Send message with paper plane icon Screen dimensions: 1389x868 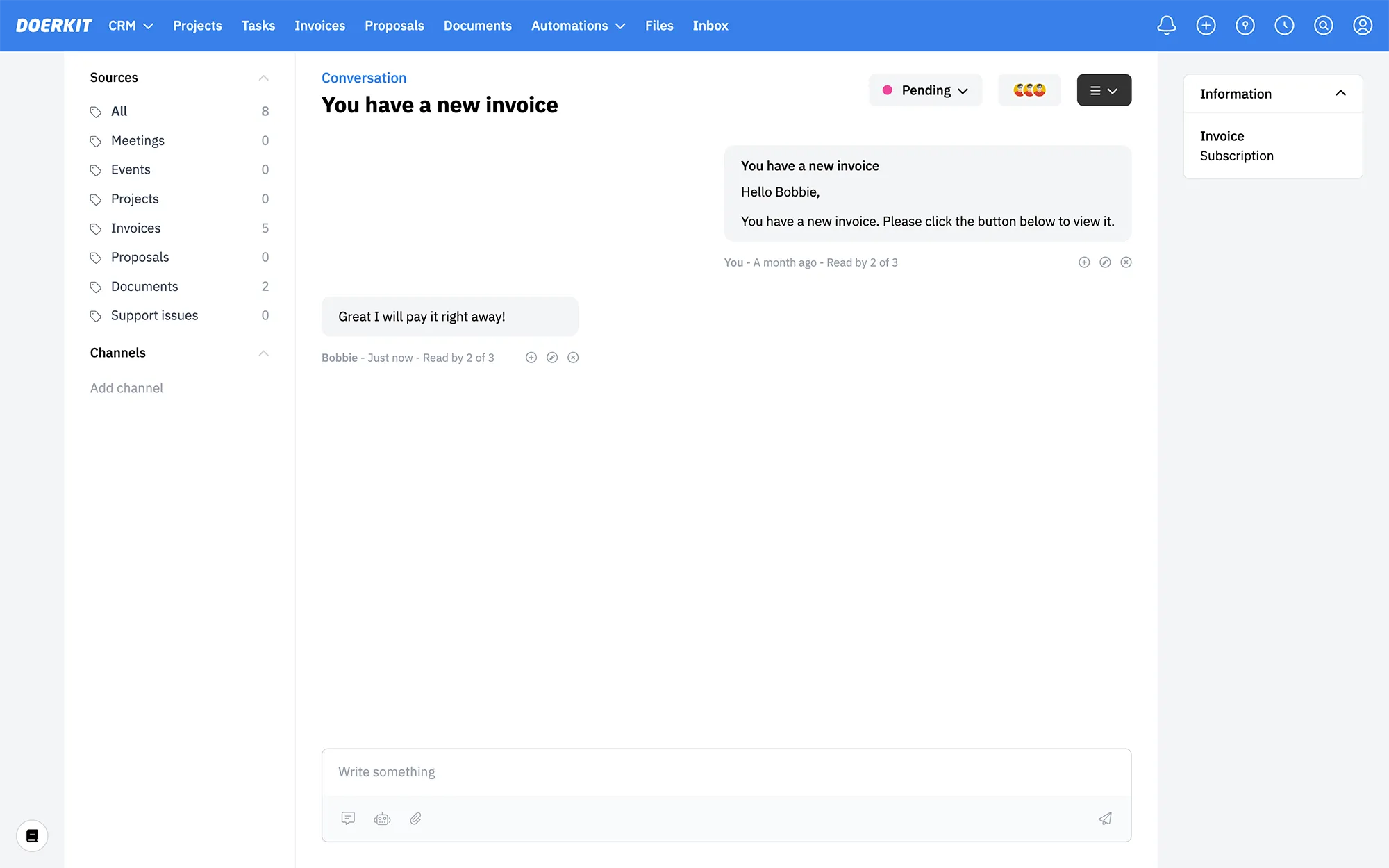(x=1105, y=819)
